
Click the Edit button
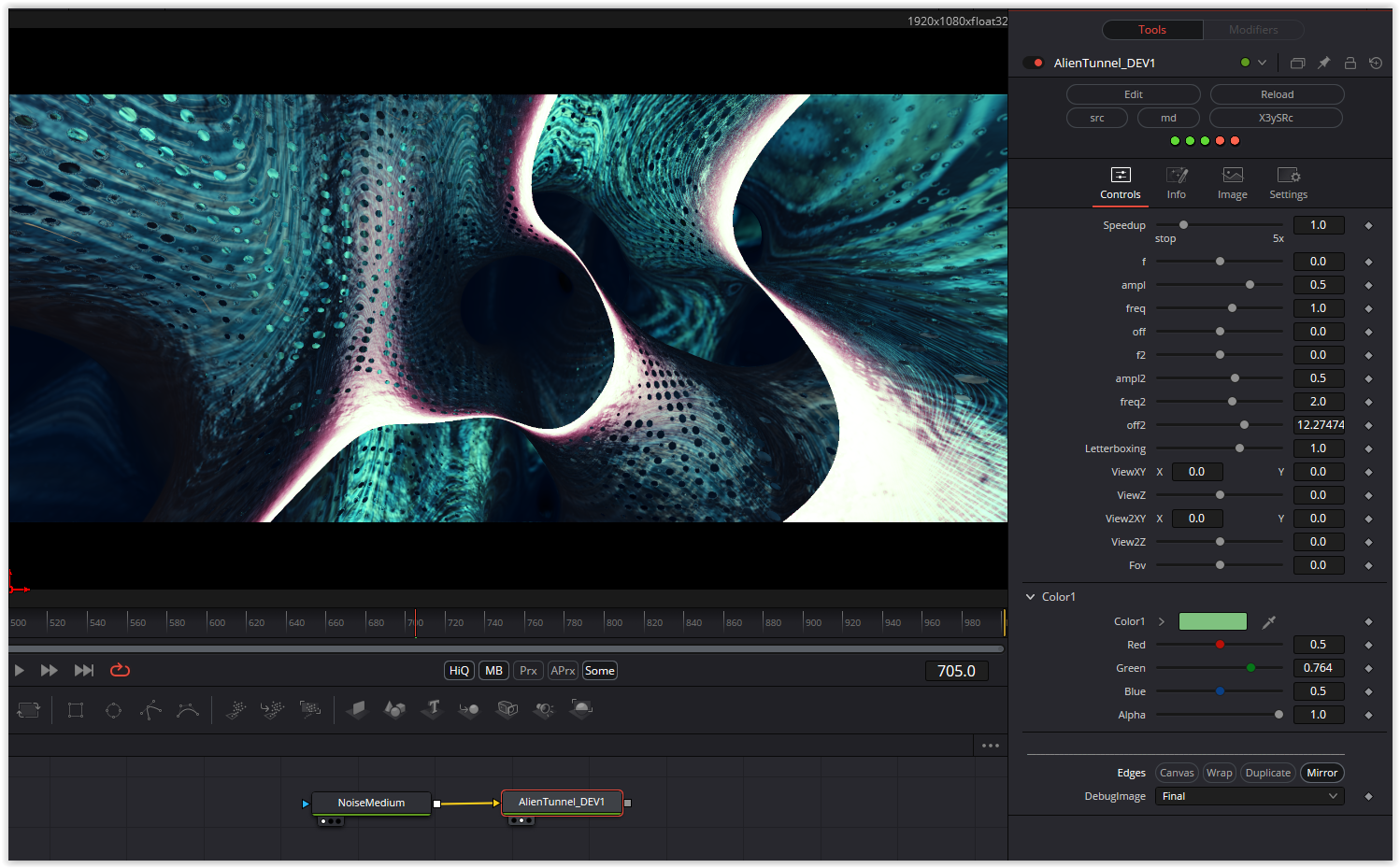(1133, 94)
